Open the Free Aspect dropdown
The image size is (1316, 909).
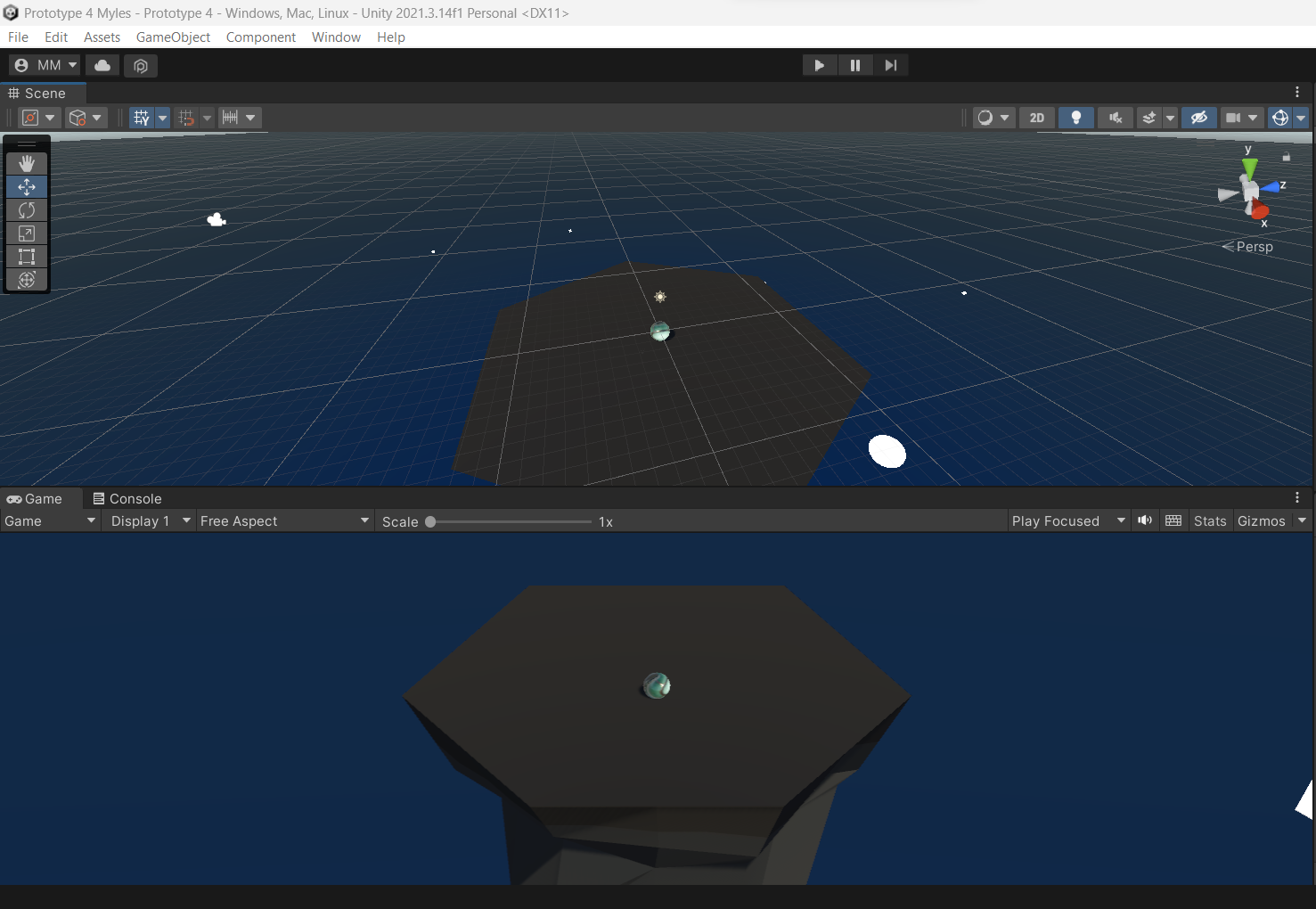[283, 520]
